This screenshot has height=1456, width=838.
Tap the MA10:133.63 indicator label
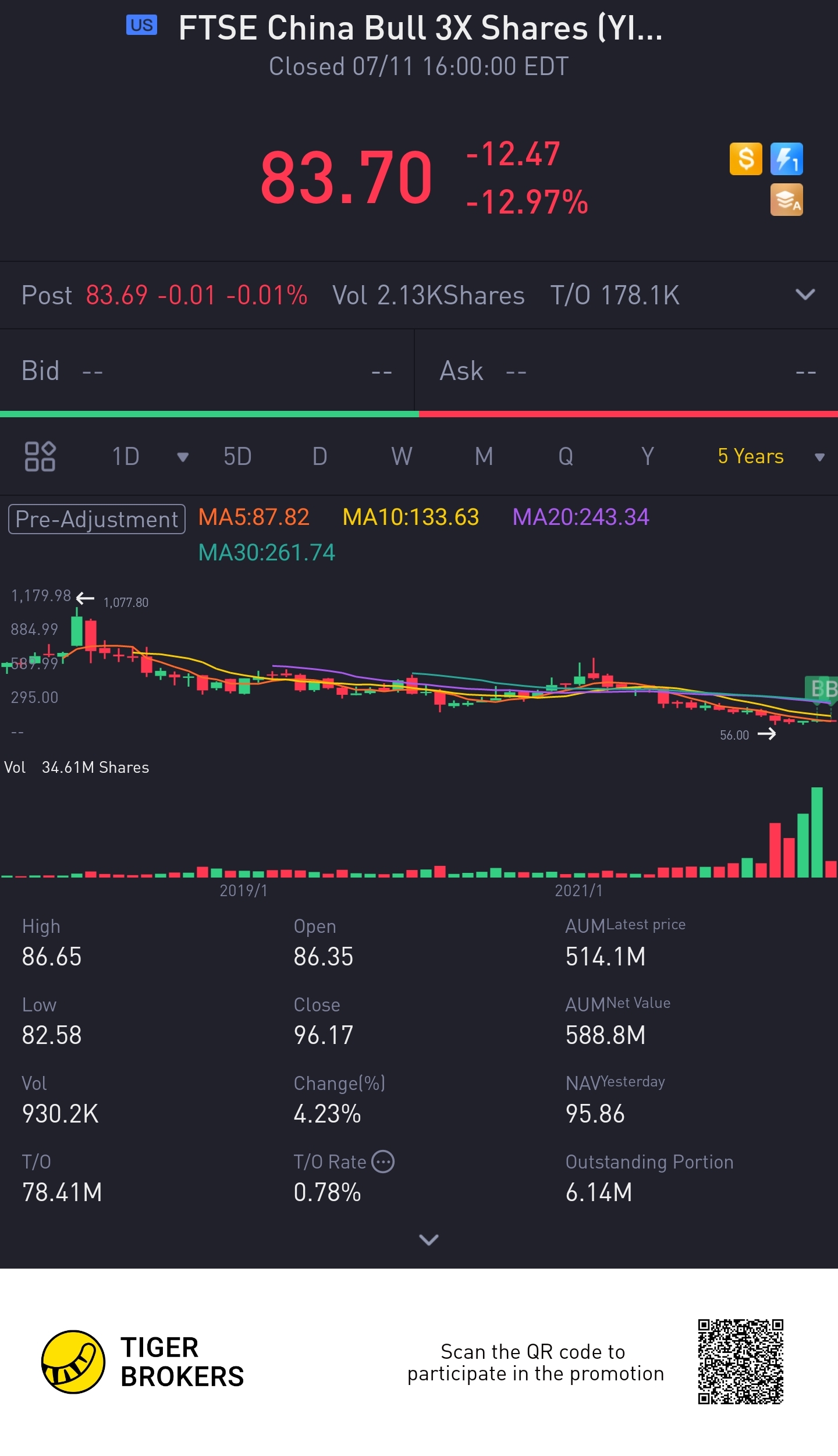(411, 517)
